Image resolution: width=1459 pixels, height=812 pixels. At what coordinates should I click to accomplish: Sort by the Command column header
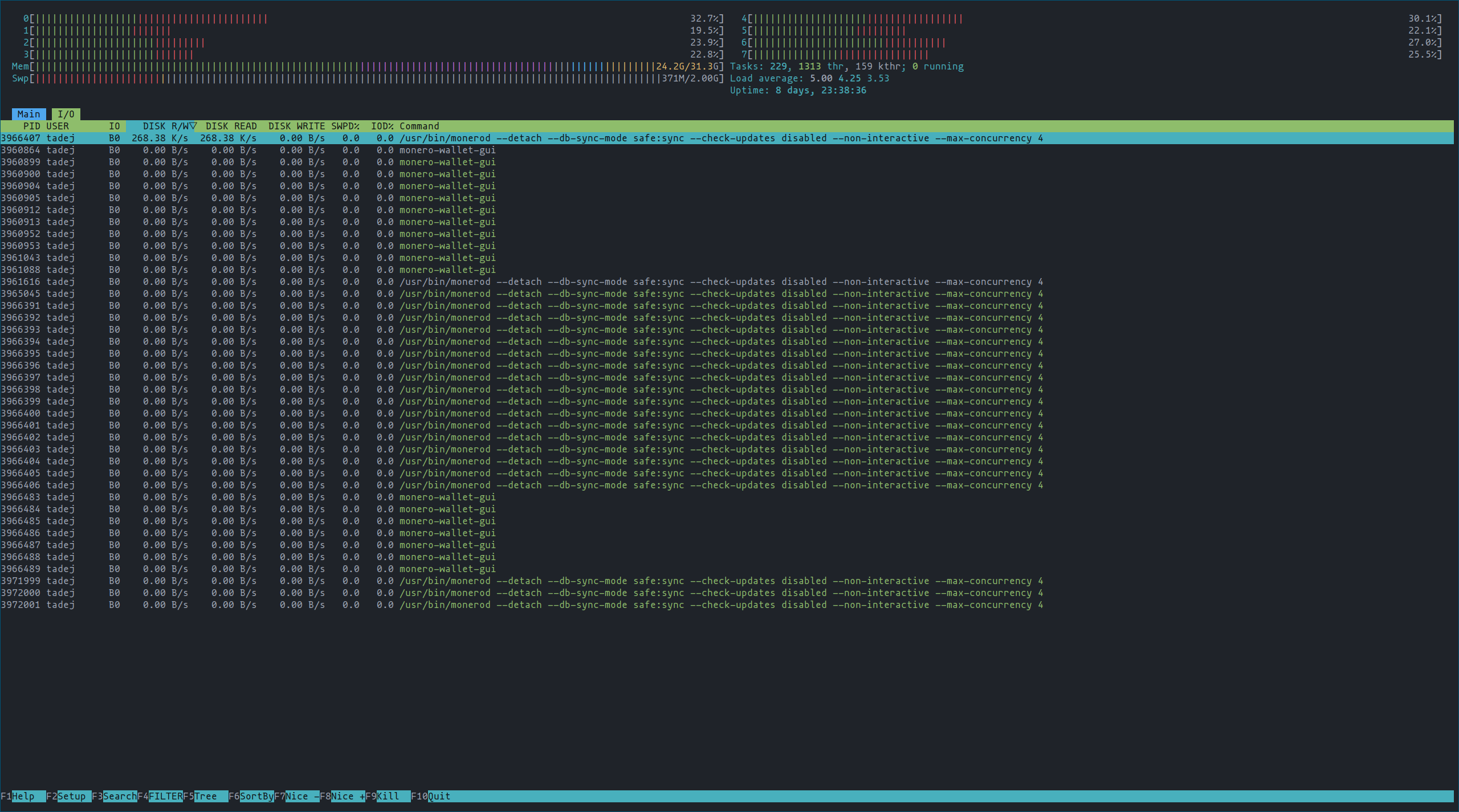coord(419,126)
